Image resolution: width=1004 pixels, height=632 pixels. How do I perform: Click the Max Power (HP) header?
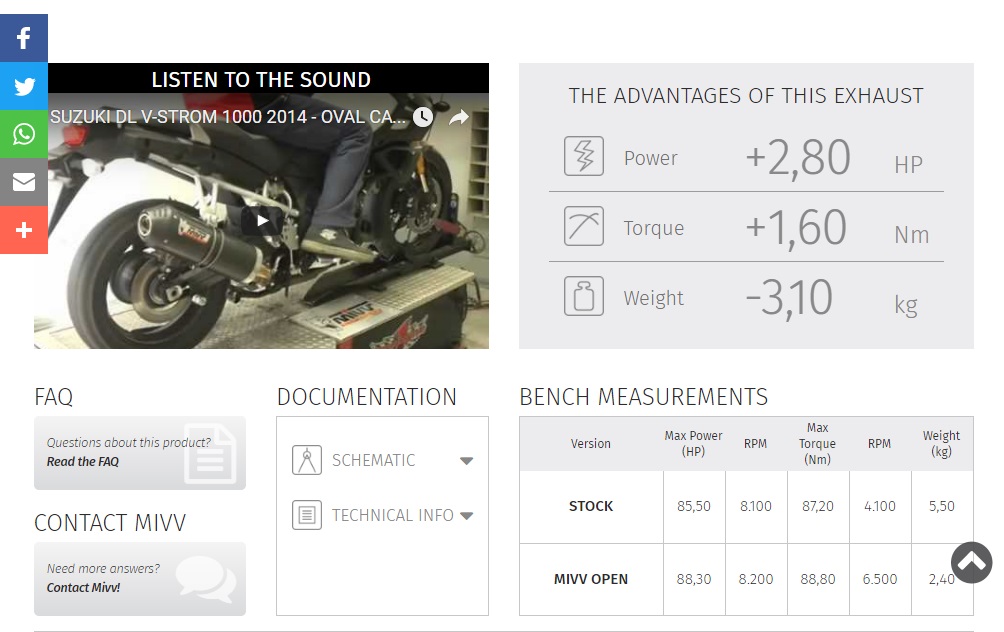(x=693, y=444)
